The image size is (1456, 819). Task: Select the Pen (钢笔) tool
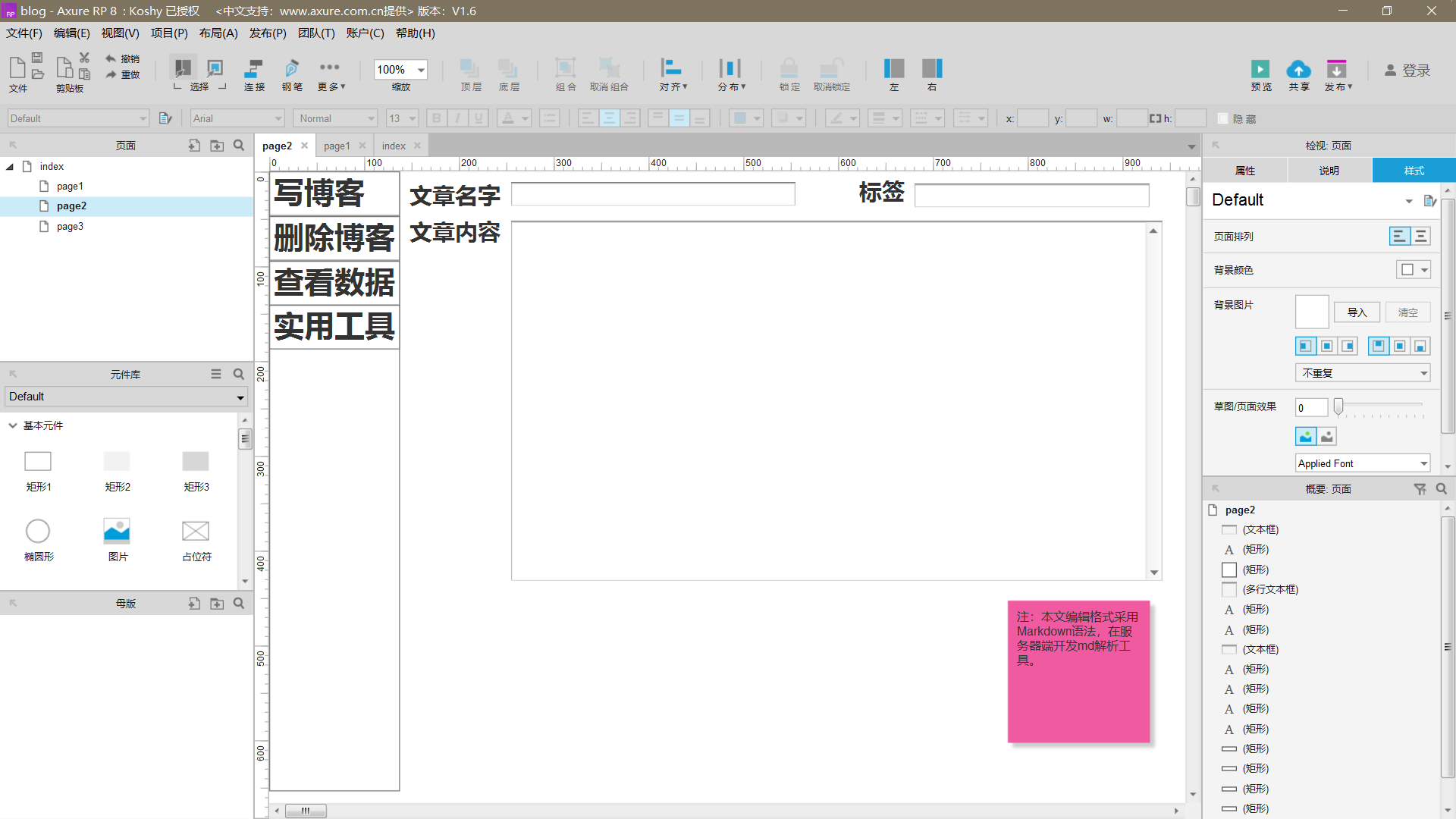click(x=292, y=69)
